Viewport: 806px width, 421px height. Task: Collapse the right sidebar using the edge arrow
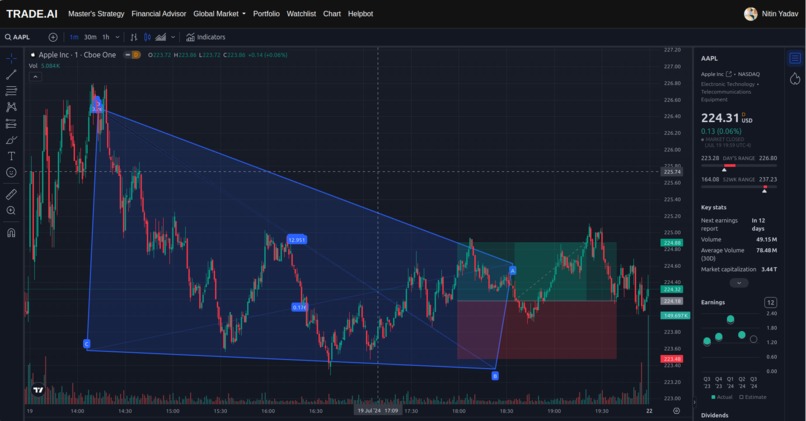point(695,401)
